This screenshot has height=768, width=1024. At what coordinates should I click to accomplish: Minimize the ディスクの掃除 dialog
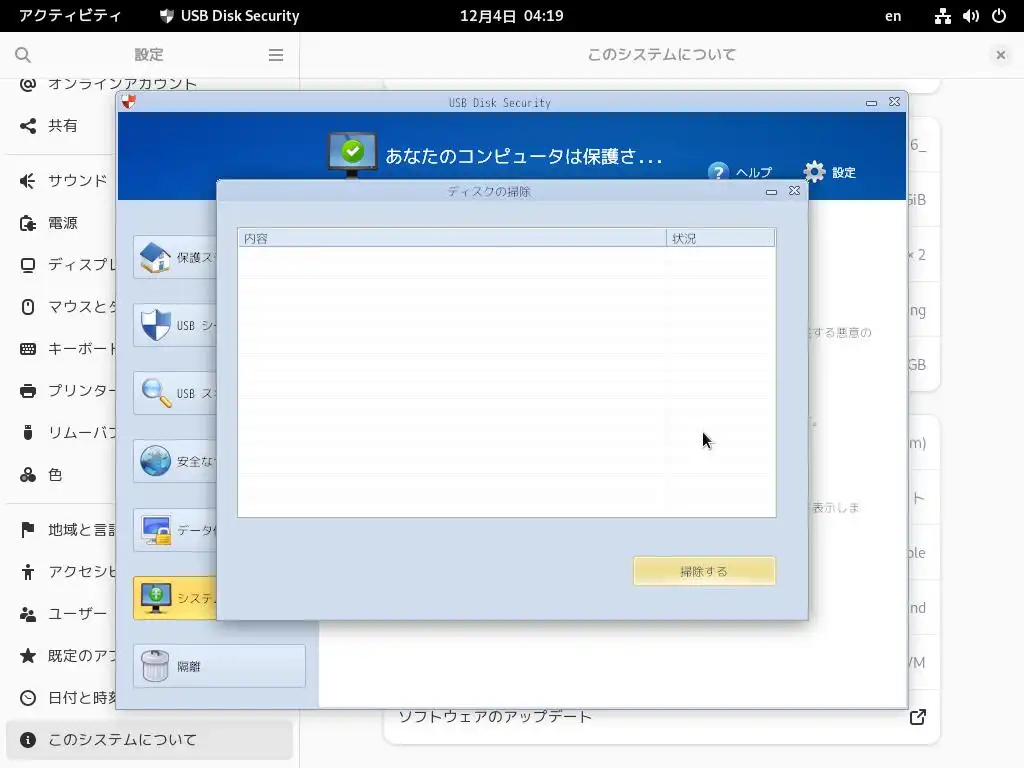click(771, 191)
